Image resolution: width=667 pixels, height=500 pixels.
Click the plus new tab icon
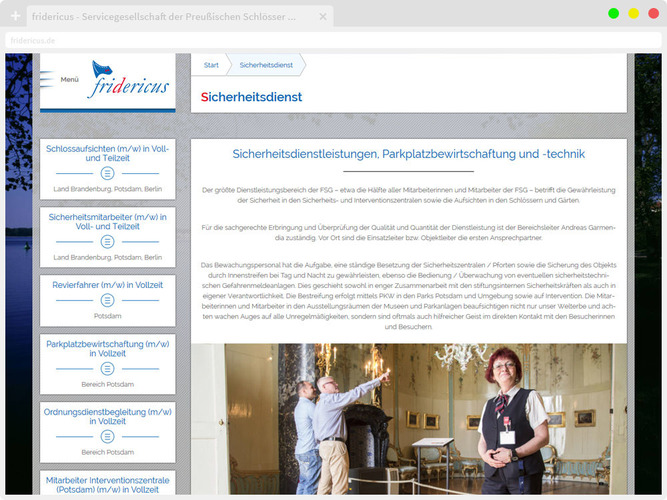tap(15, 16)
